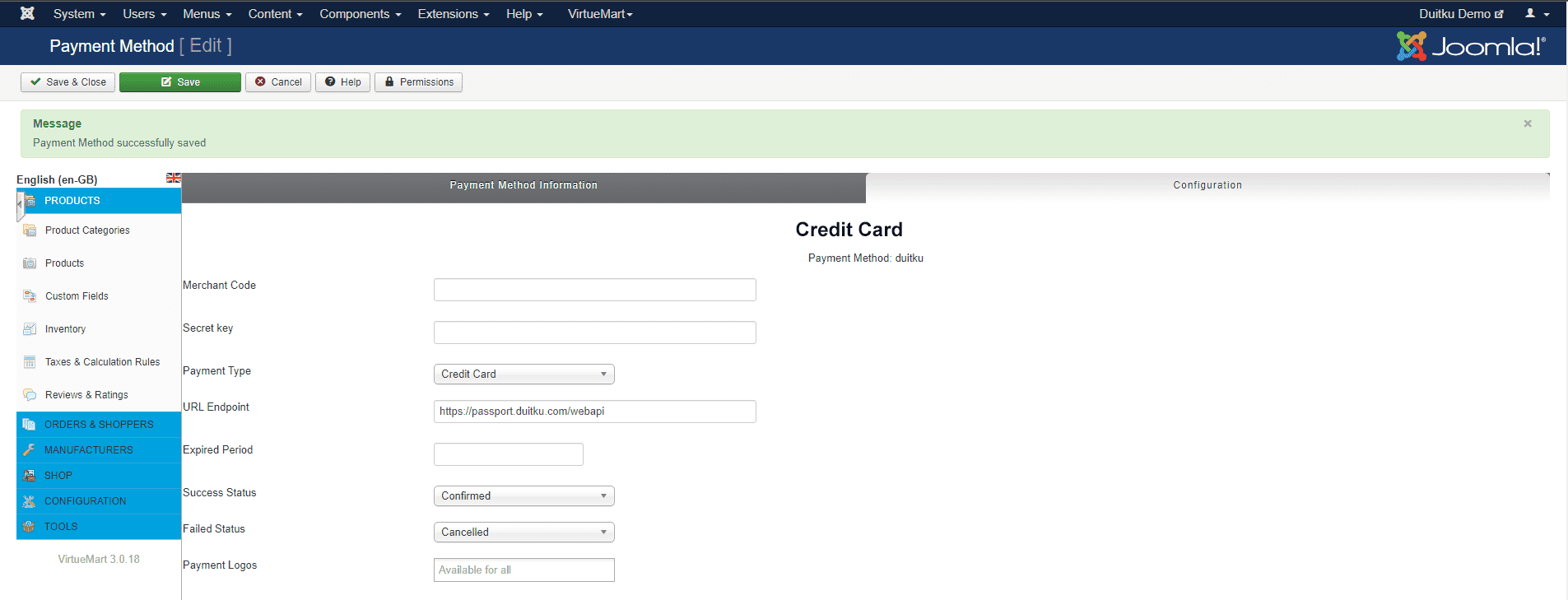Click the green Save button
1568x600 pixels.
(180, 82)
